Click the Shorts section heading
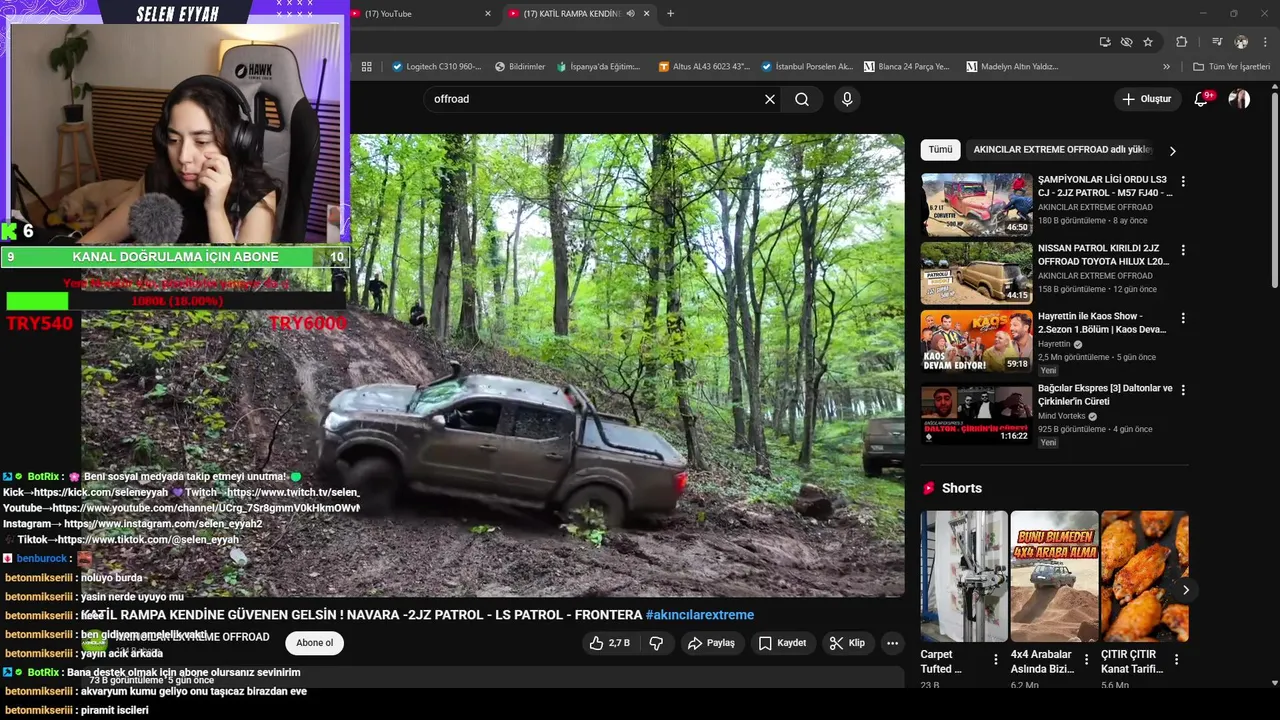 pos(961,488)
